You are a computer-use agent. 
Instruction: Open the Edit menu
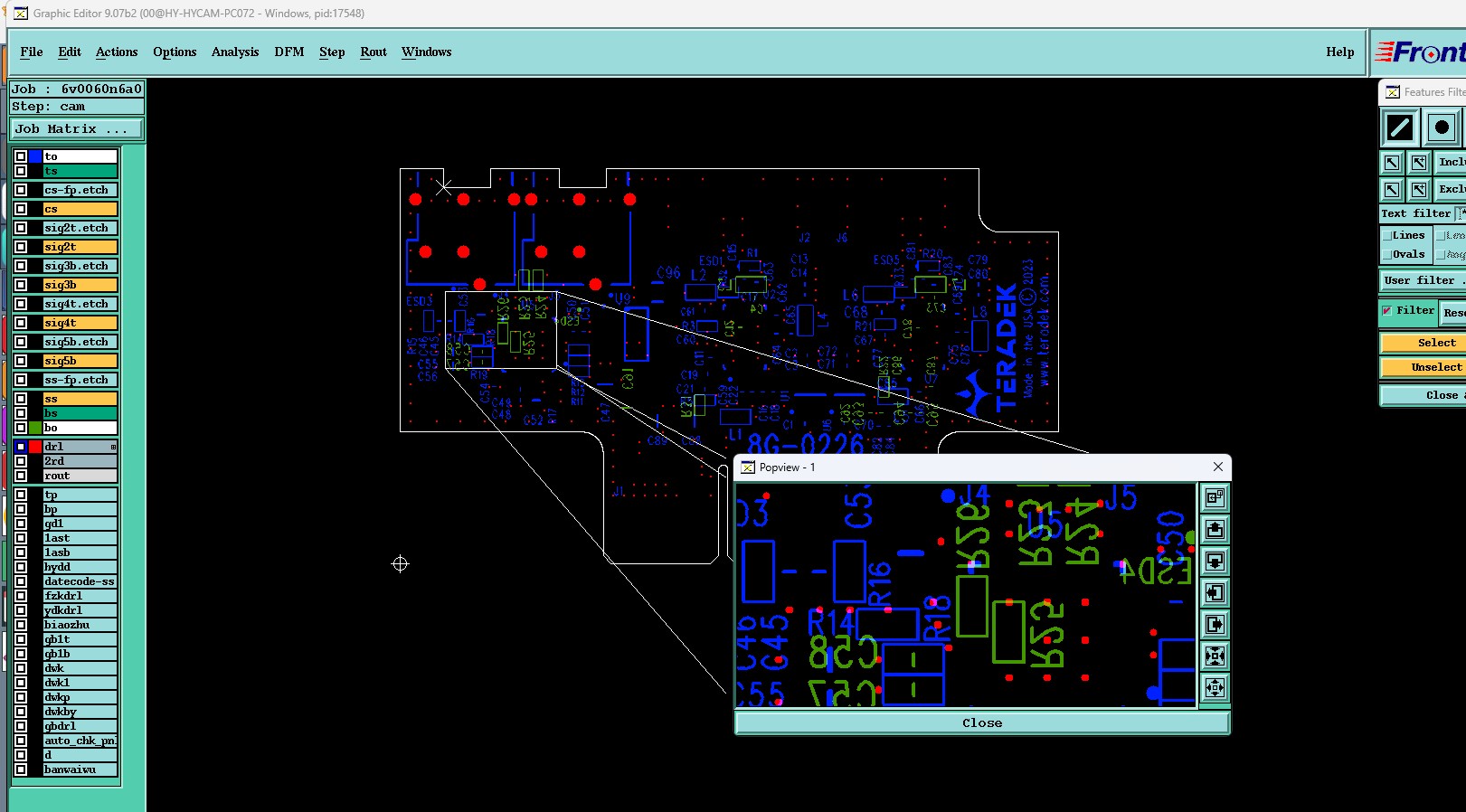click(70, 52)
